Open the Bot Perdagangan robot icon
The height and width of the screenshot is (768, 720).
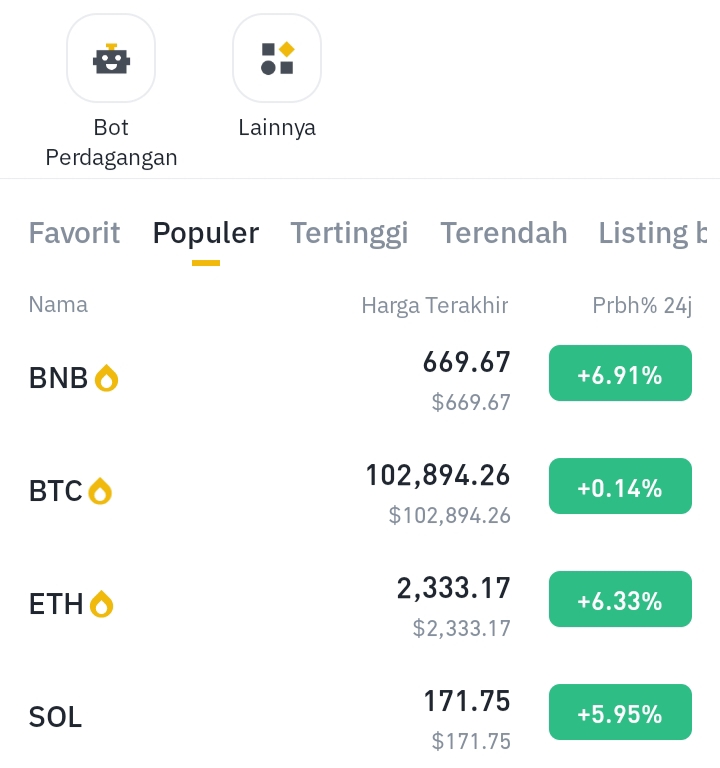(x=111, y=58)
